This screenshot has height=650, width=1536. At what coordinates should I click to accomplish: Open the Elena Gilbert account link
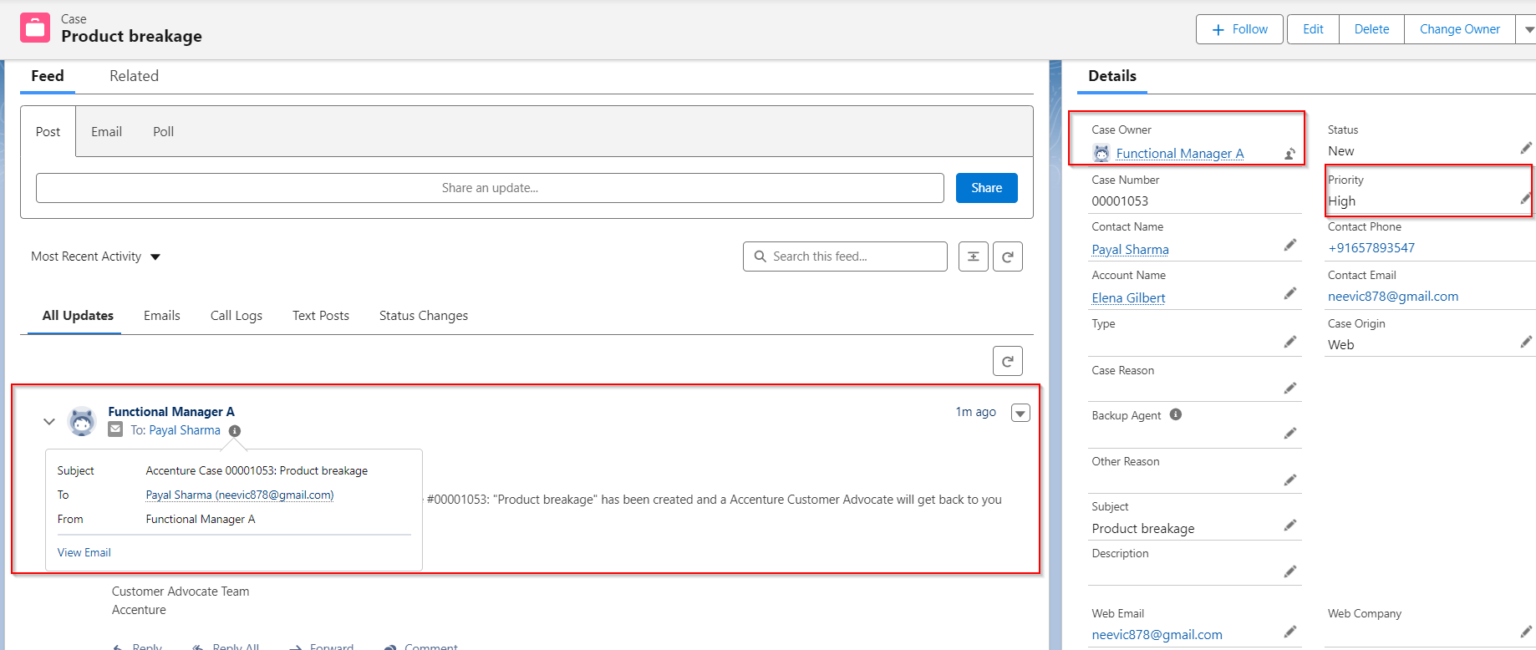tap(1130, 297)
